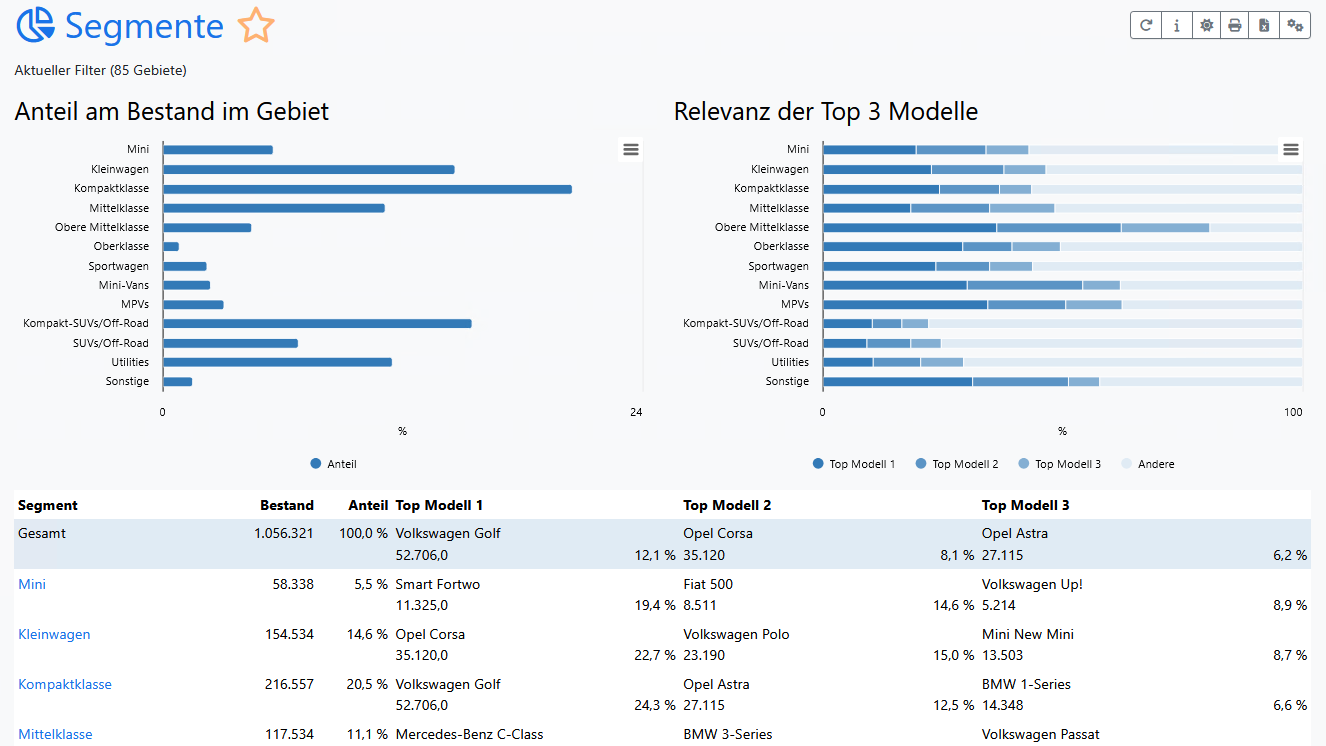Click the 'Volkswagen Up!' model cell
This screenshot has height=746, width=1326.
[1032, 584]
